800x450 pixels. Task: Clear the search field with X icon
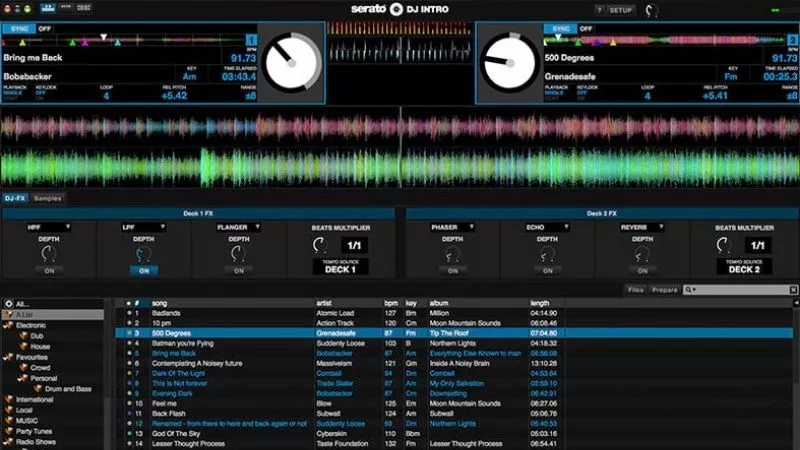coord(793,290)
